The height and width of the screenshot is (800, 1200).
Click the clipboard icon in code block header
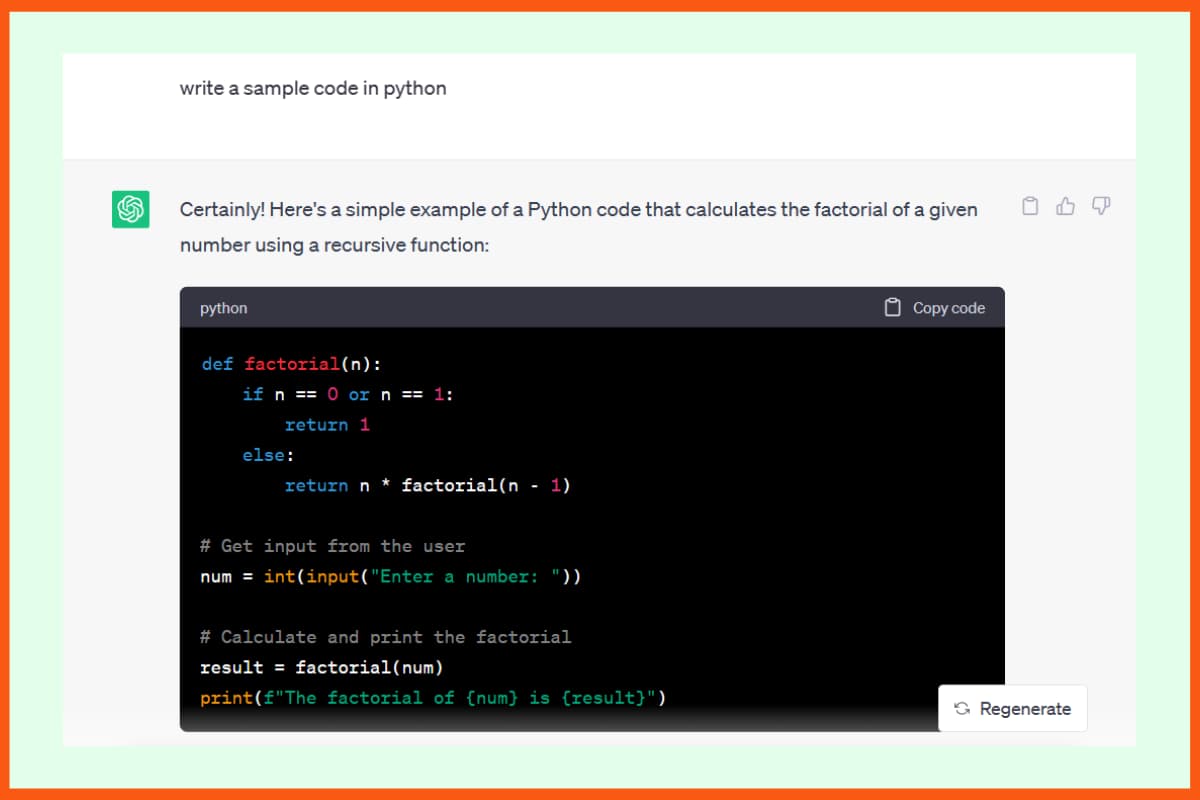(x=893, y=308)
